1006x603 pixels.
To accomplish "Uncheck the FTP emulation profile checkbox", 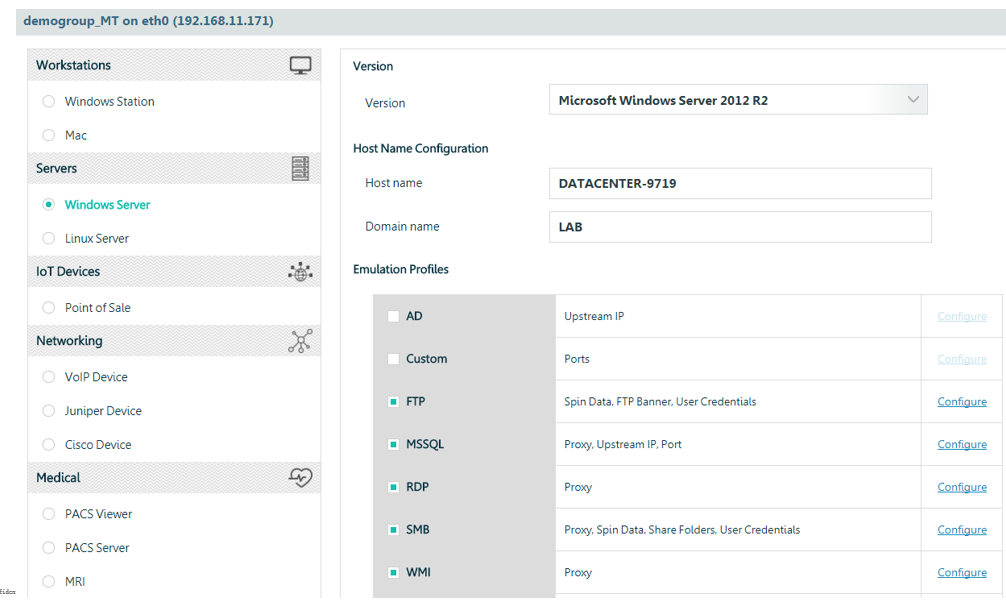I will click(393, 402).
